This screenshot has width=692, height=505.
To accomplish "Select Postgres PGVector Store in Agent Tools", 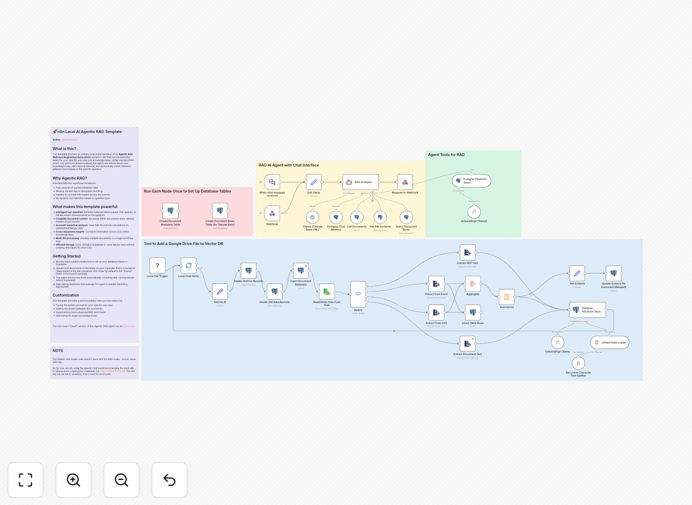I will coord(471,181).
